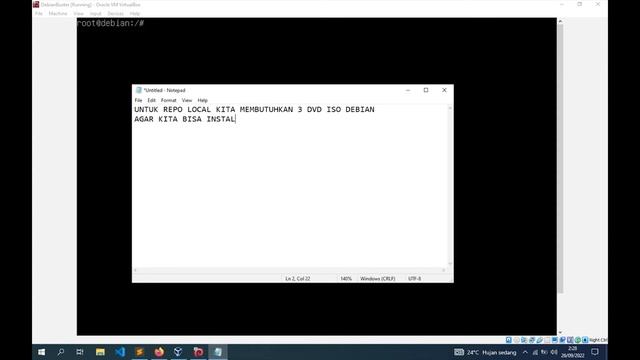Image resolution: width=640 pixels, height=360 pixels.
Task: Maximize the Notepad window
Action: point(426,90)
